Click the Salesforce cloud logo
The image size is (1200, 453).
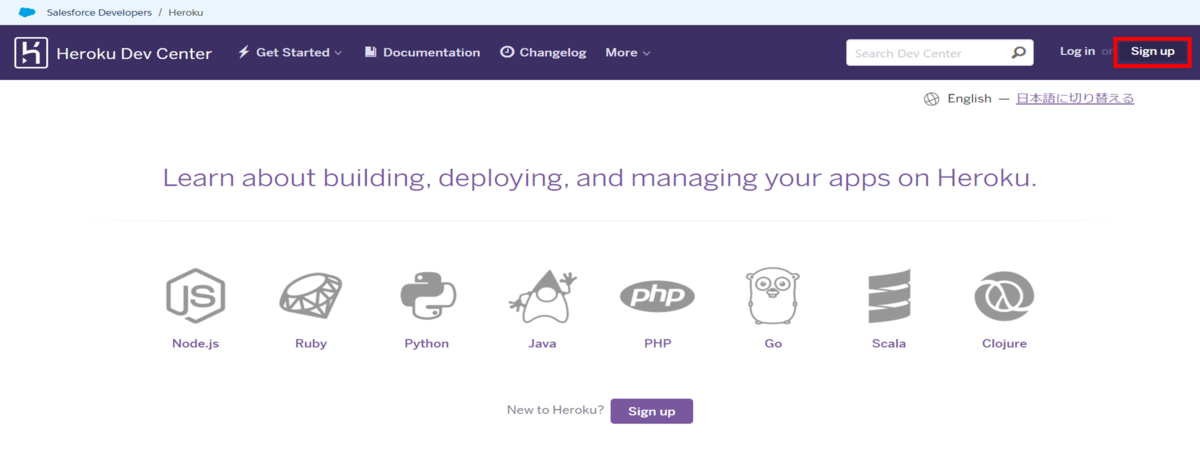[27, 12]
